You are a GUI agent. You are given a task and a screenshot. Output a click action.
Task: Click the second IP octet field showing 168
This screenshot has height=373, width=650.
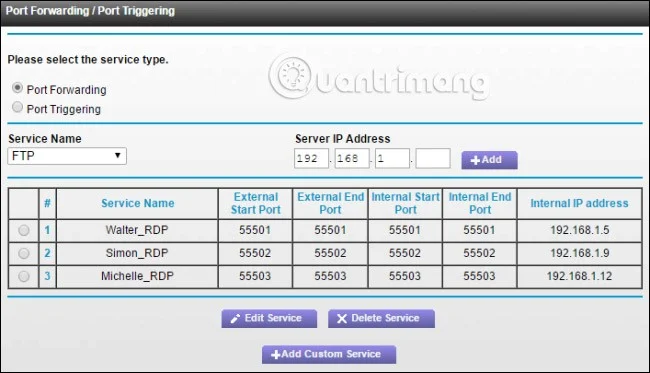(x=352, y=158)
